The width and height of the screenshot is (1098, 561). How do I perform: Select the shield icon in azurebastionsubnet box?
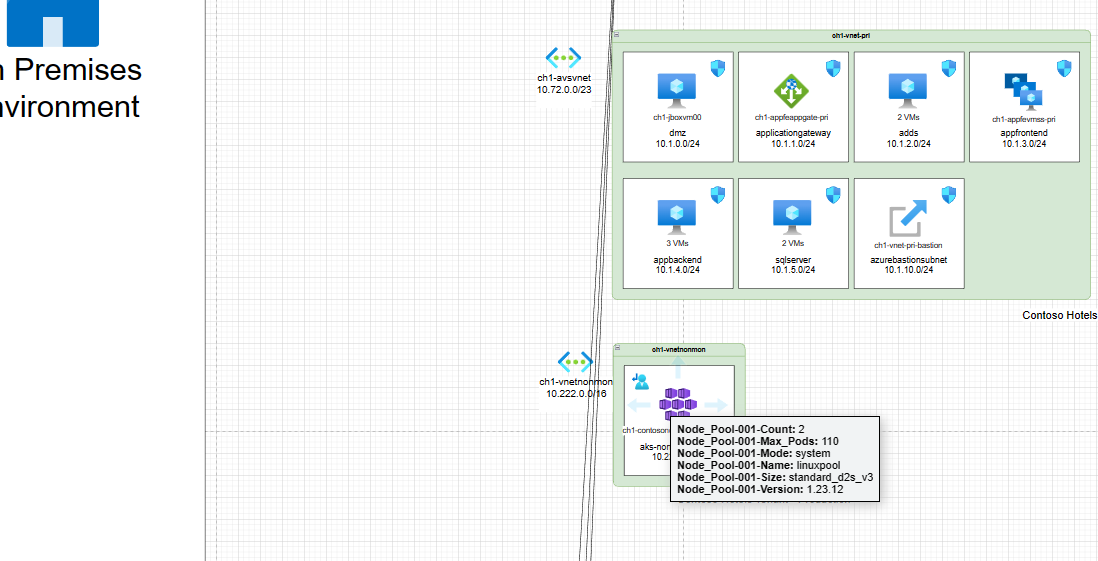tap(949, 194)
